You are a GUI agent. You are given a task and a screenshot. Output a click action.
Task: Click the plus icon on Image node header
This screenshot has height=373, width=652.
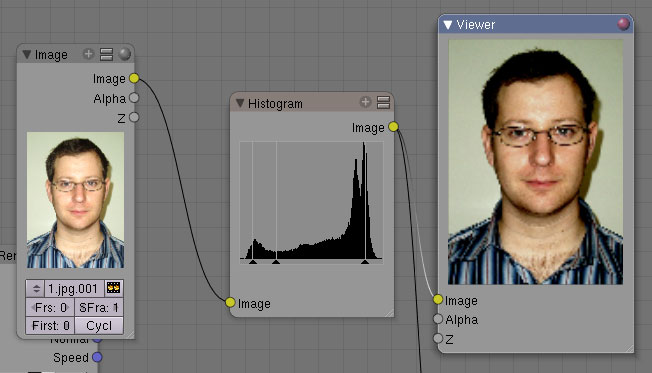click(x=88, y=54)
